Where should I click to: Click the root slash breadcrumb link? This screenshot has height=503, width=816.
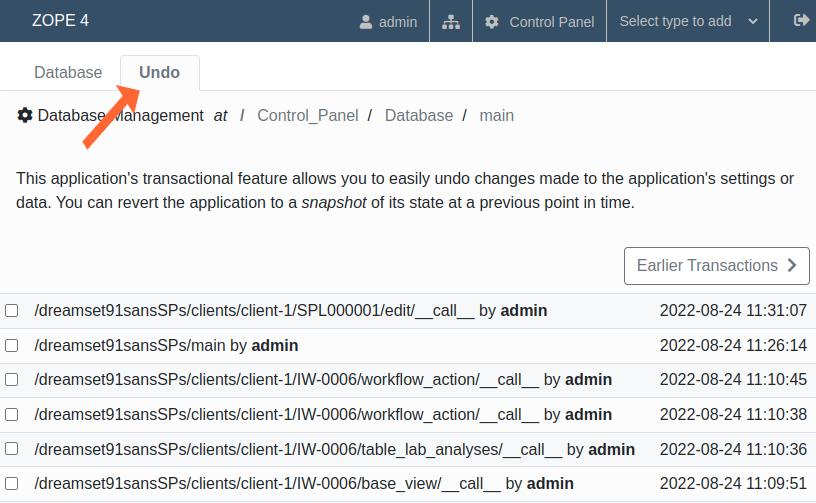point(242,115)
